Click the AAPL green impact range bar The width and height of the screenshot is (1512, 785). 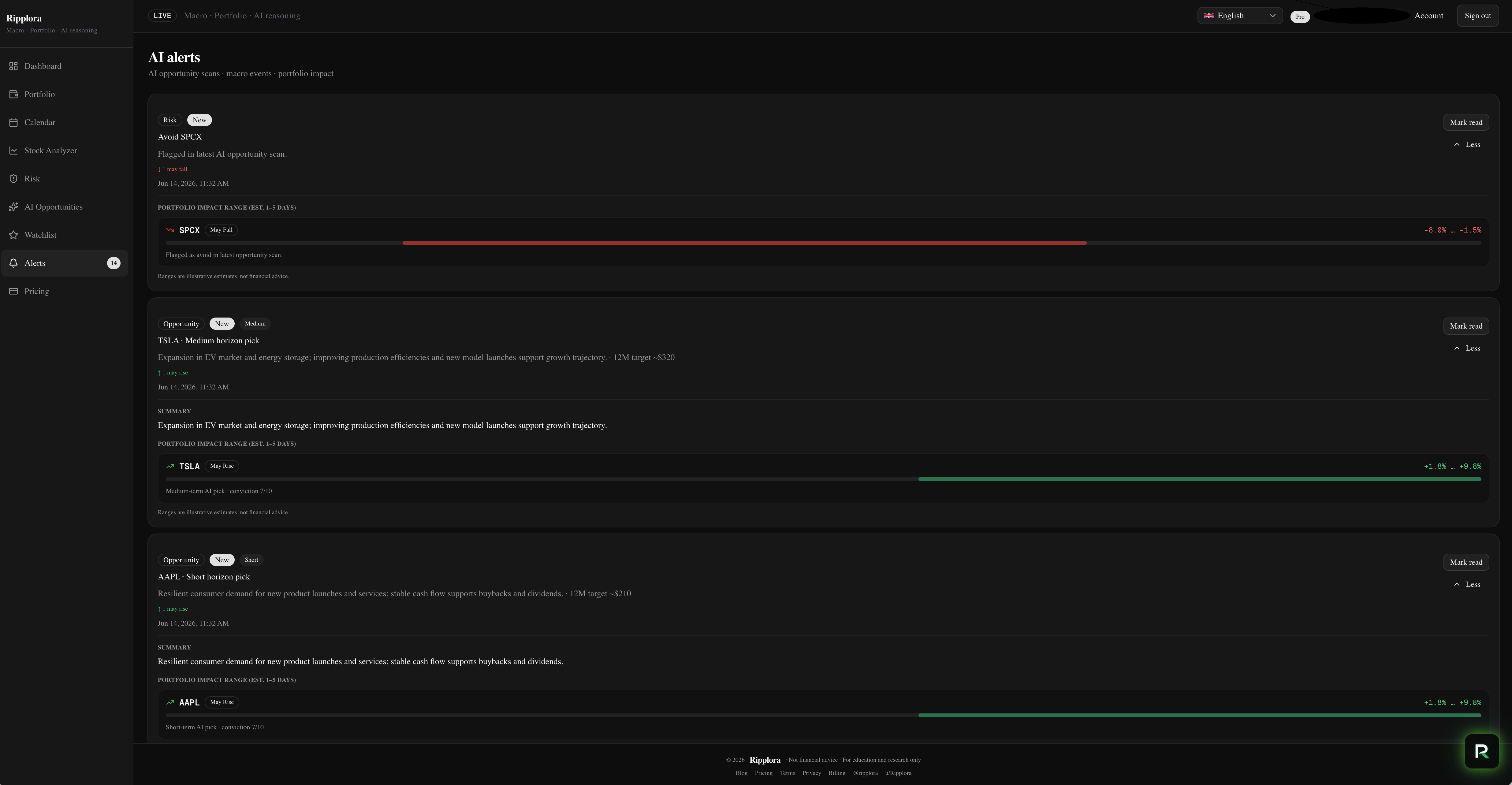tap(1200, 715)
